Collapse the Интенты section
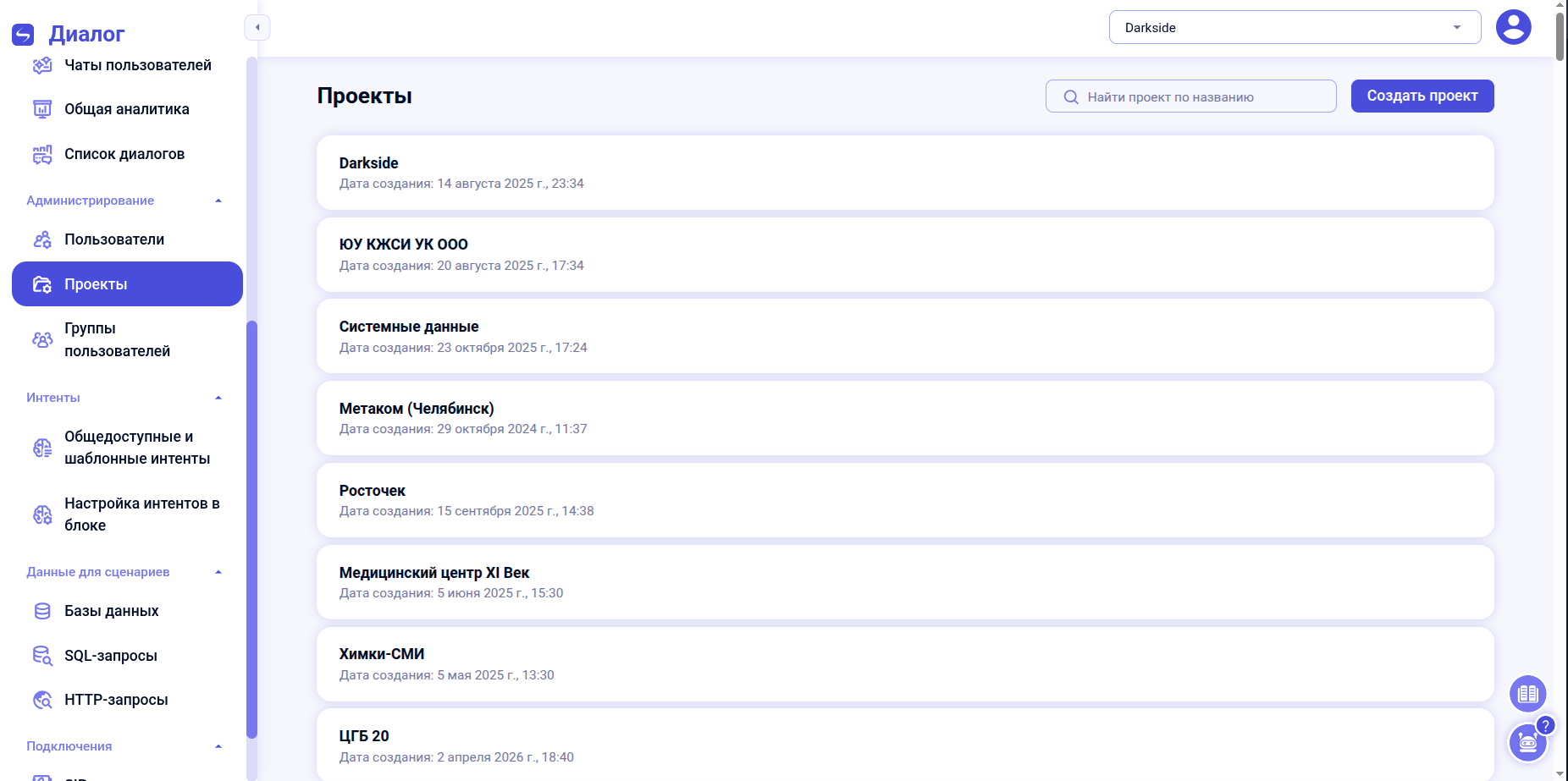 click(218, 398)
